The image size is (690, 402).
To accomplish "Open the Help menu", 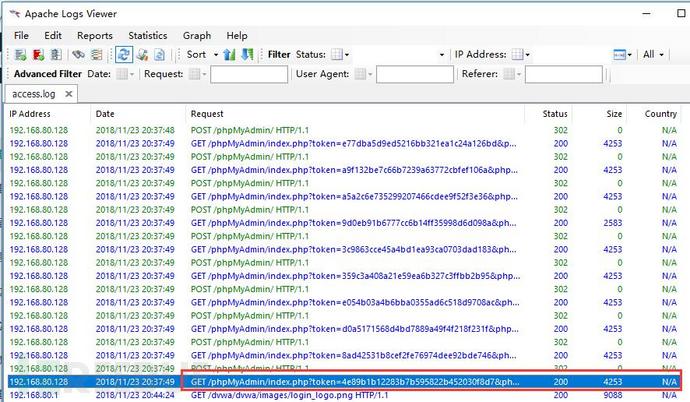I will (x=237, y=36).
